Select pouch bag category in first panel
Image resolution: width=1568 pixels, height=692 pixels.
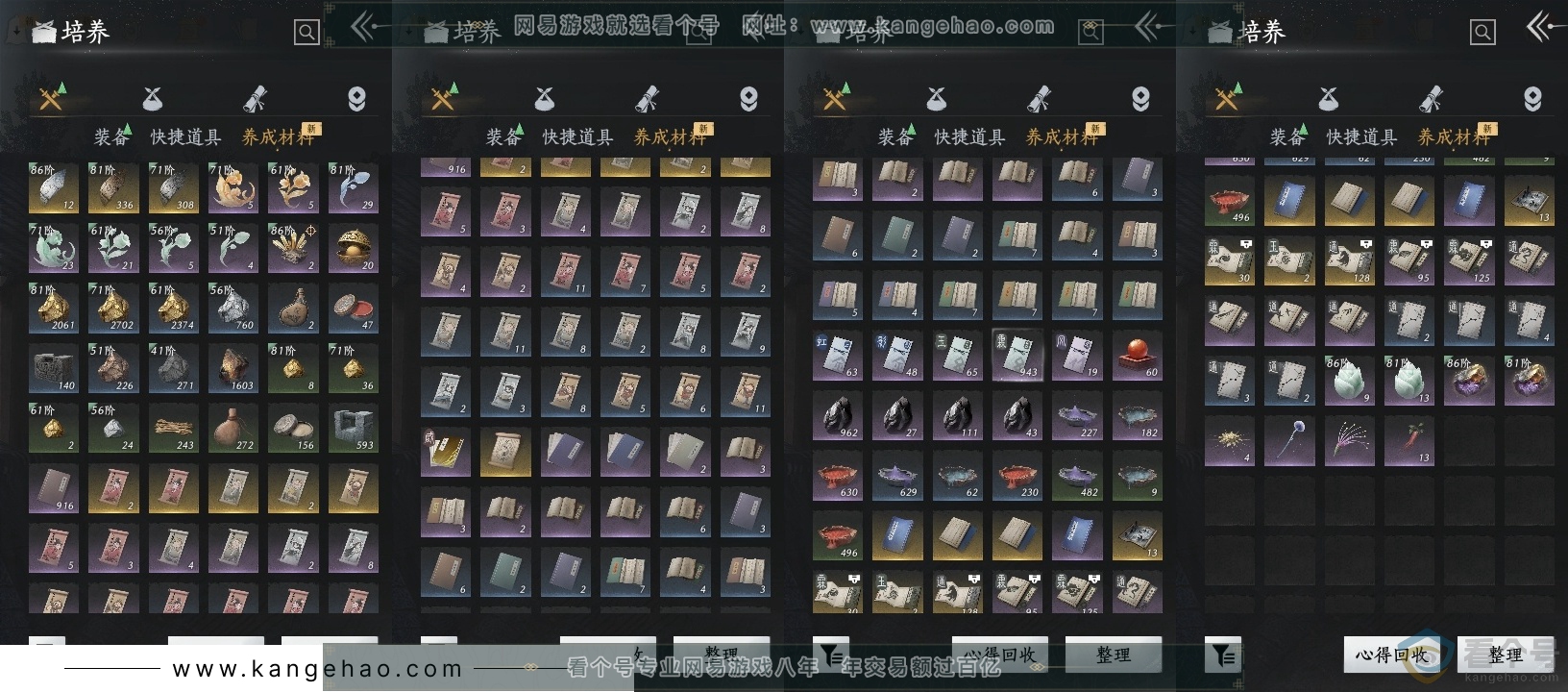(152, 98)
